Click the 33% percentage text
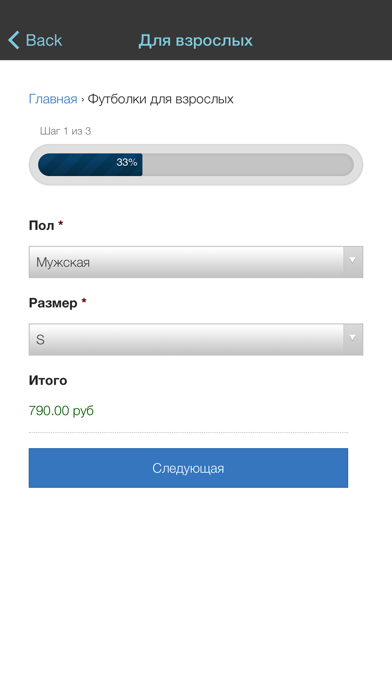Screen dimensions: 392x696 (127, 162)
